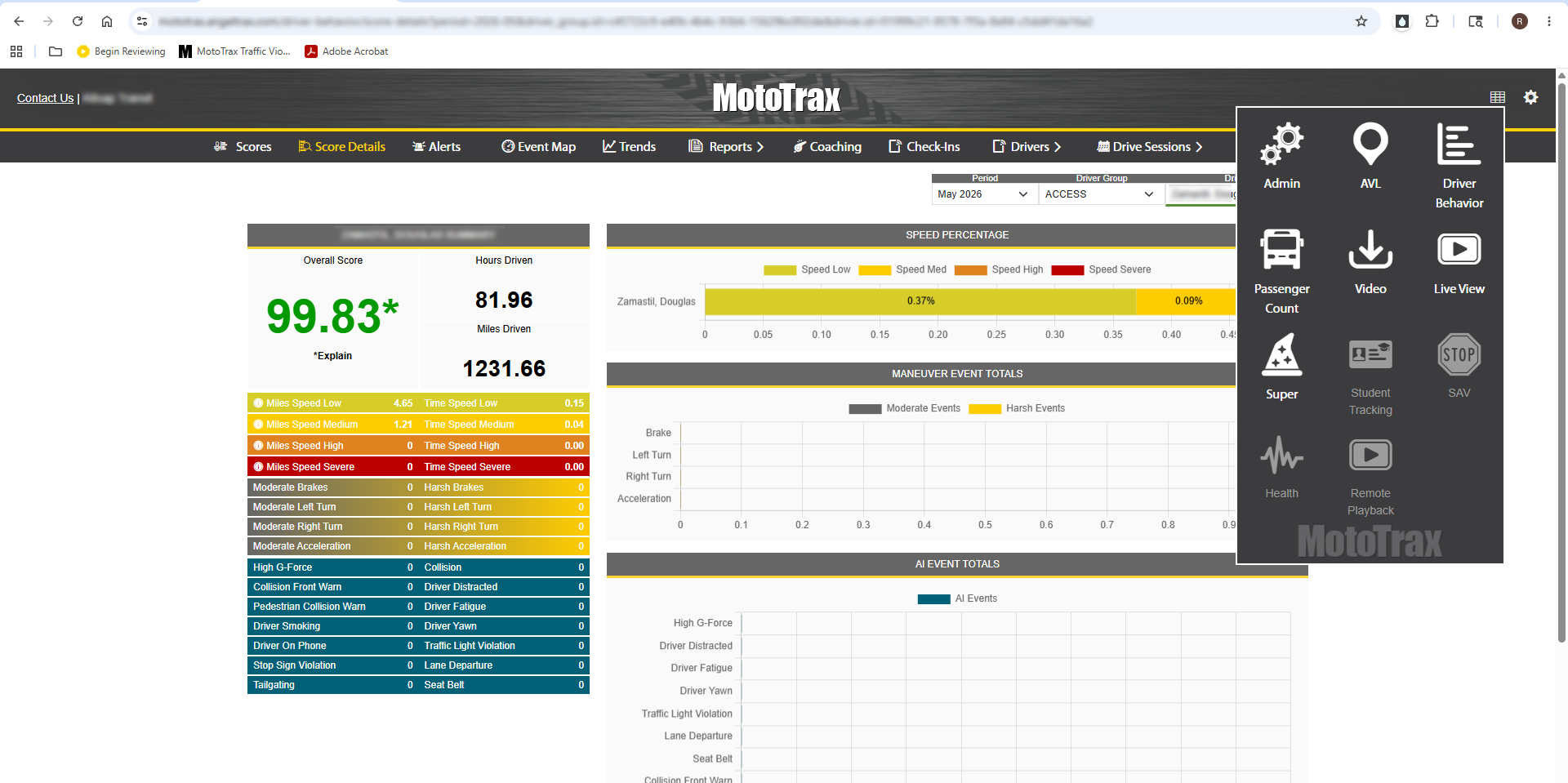Open Chrome apps grid in bookmarks bar

(x=16, y=51)
